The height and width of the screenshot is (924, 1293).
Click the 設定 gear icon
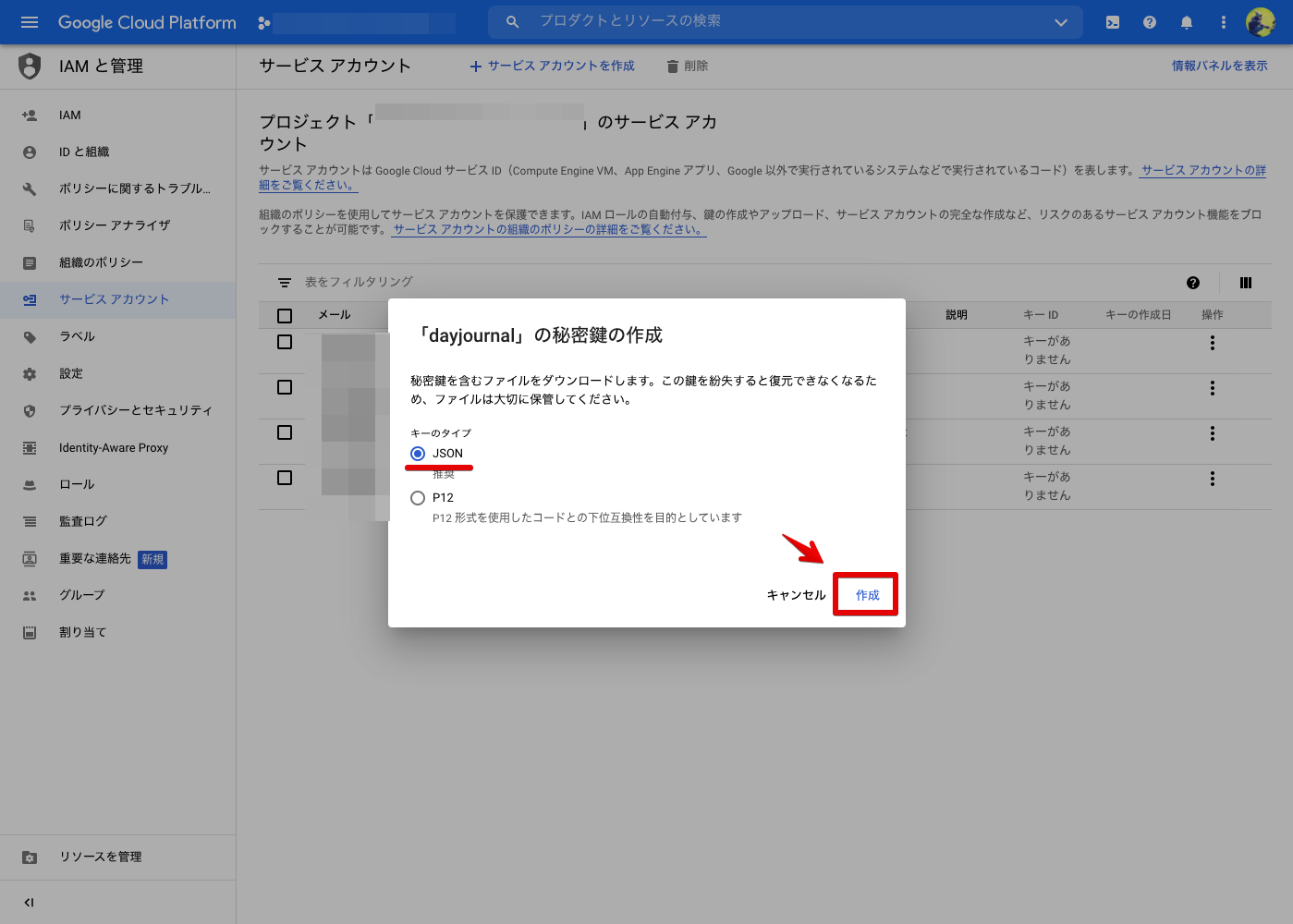pyautogui.click(x=30, y=374)
